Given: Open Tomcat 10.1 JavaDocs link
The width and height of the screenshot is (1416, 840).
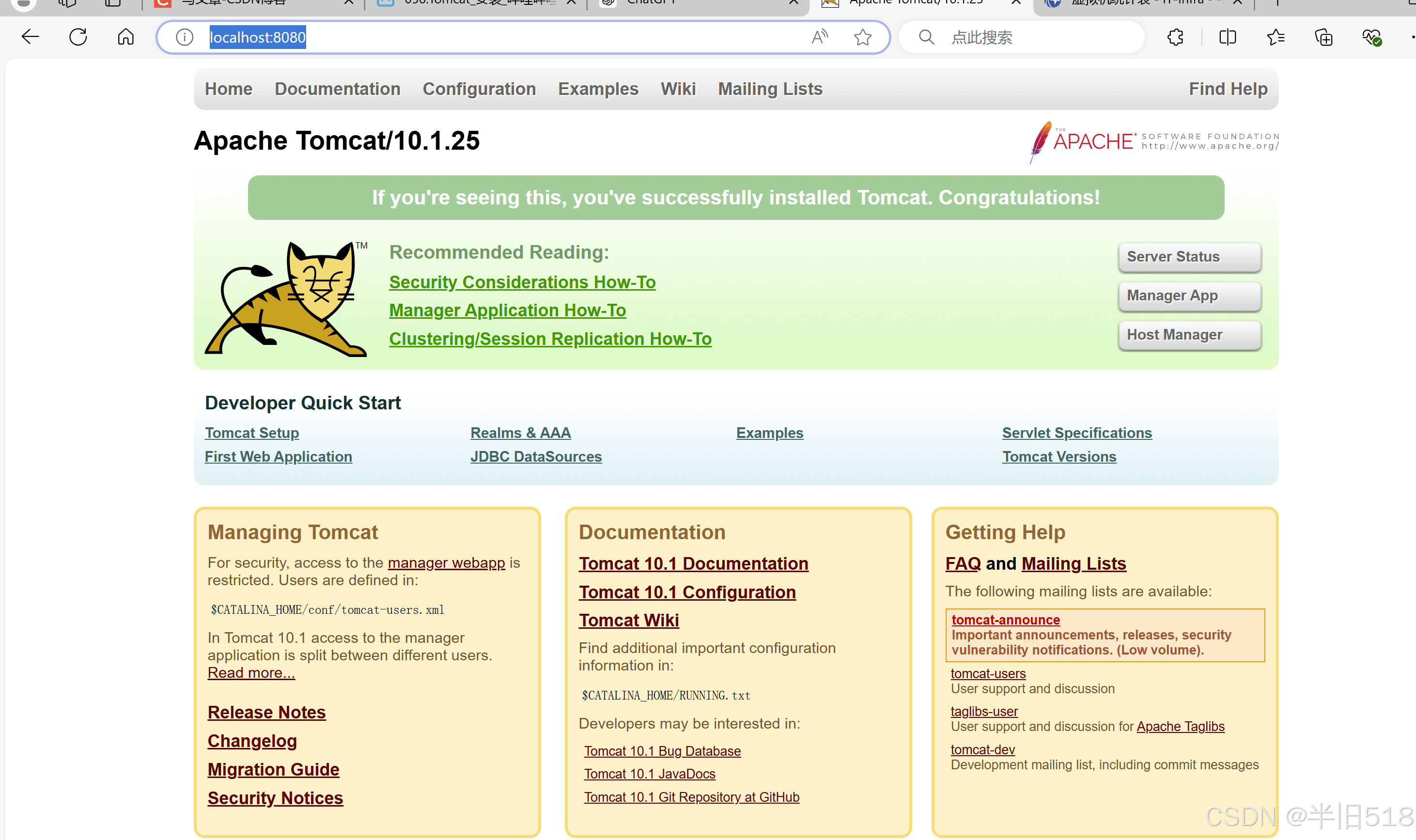Looking at the screenshot, I should pyautogui.click(x=650, y=774).
